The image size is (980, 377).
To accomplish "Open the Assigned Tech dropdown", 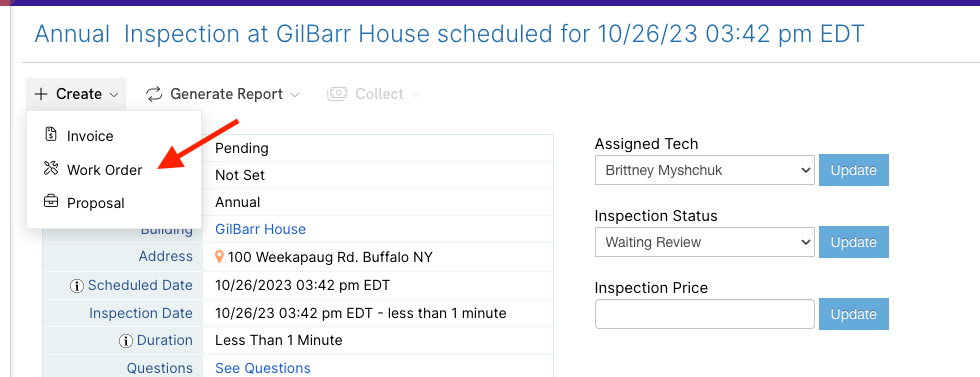I will (704, 170).
